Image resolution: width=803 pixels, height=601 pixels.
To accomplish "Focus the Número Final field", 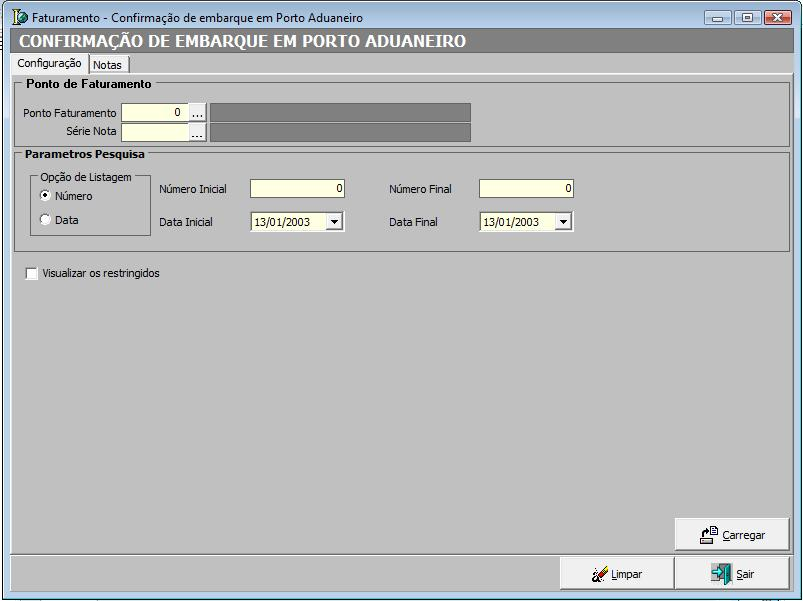I will [526, 188].
